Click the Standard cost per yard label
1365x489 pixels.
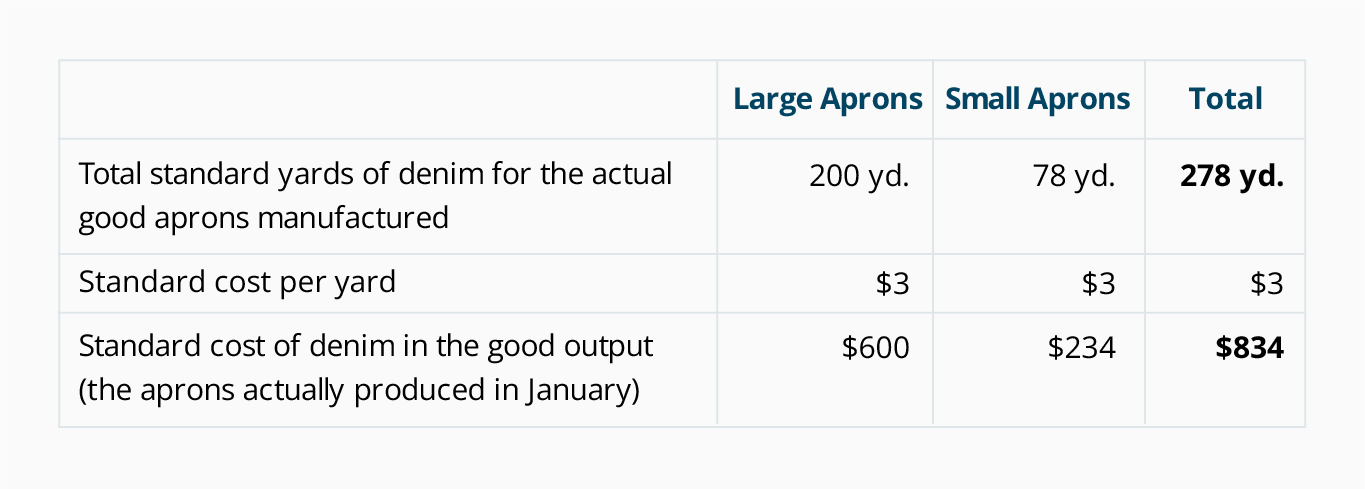(x=237, y=283)
